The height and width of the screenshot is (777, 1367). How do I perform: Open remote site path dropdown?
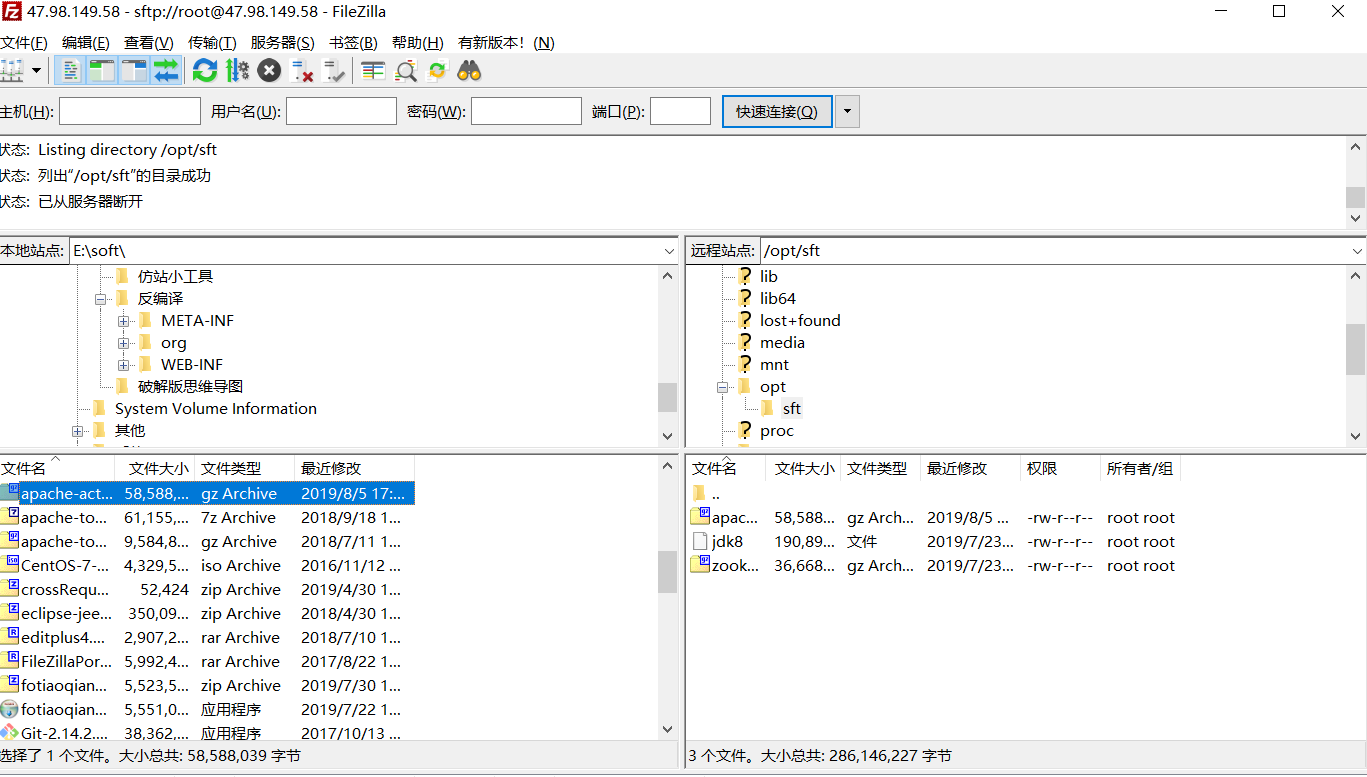1356,251
